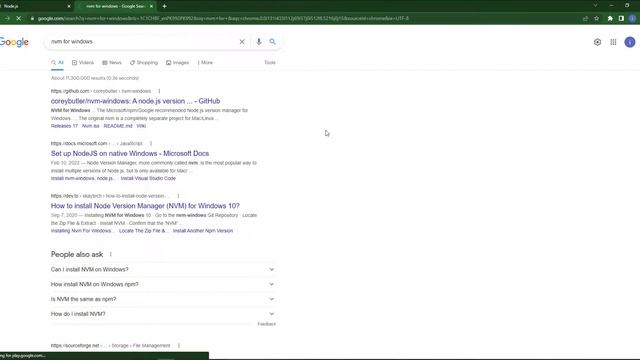The width and height of the screenshot is (640, 360).
Task: Close the nvm for windows tab
Action: pyautogui.click(x=151, y=6)
